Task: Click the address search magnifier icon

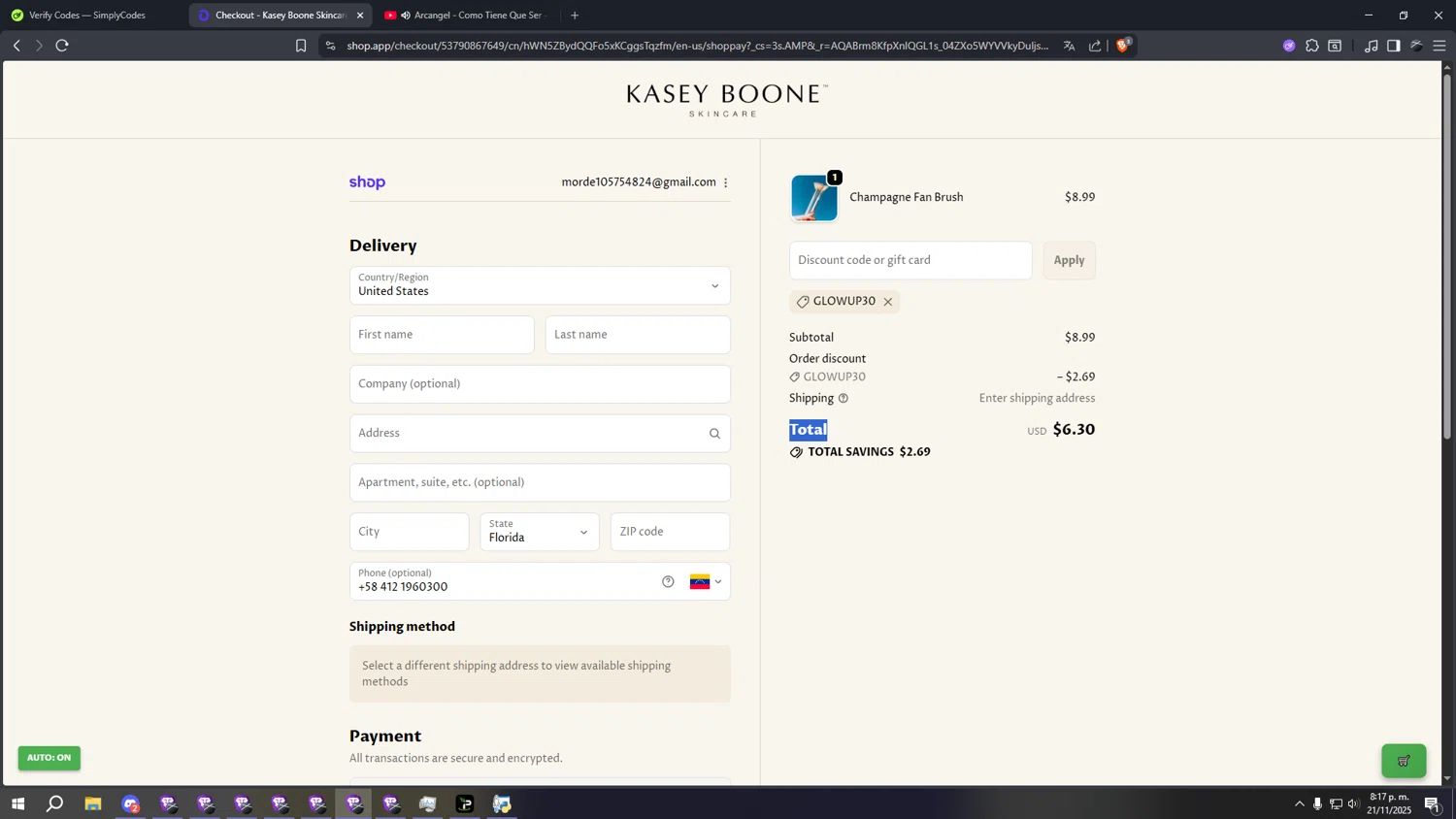Action: [x=714, y=434]
